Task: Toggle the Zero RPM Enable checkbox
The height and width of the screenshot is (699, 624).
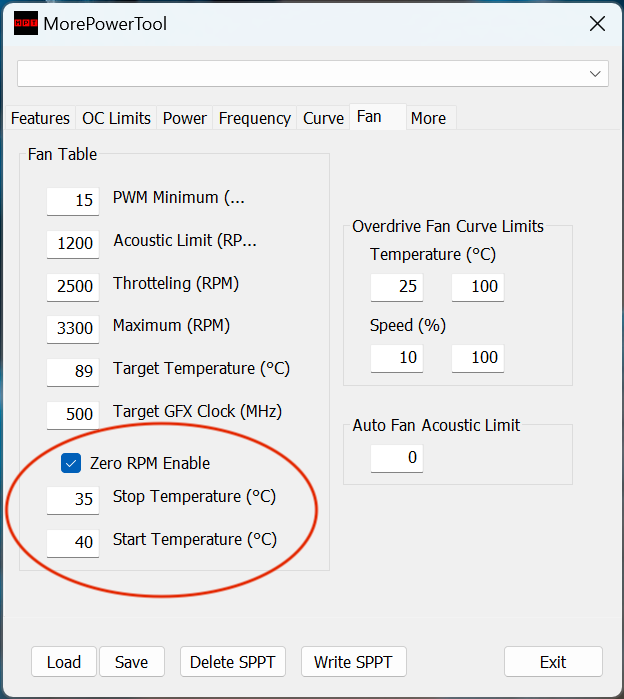Action: [71, 463]
